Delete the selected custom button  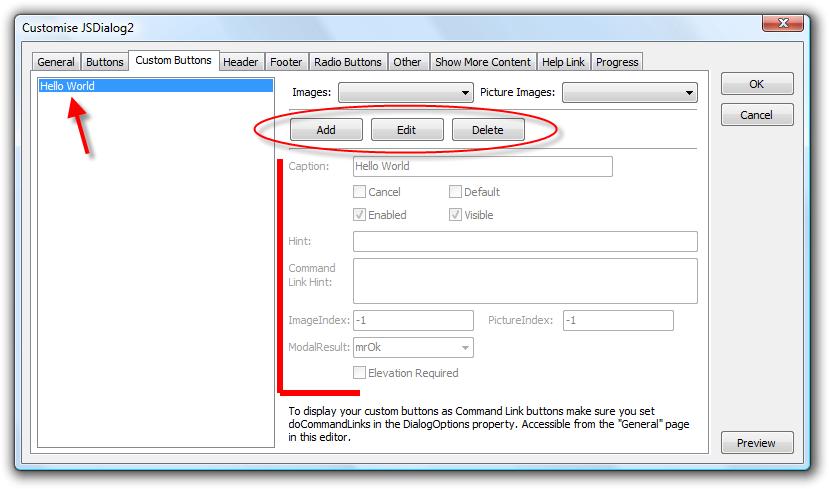tap(488, 130)
